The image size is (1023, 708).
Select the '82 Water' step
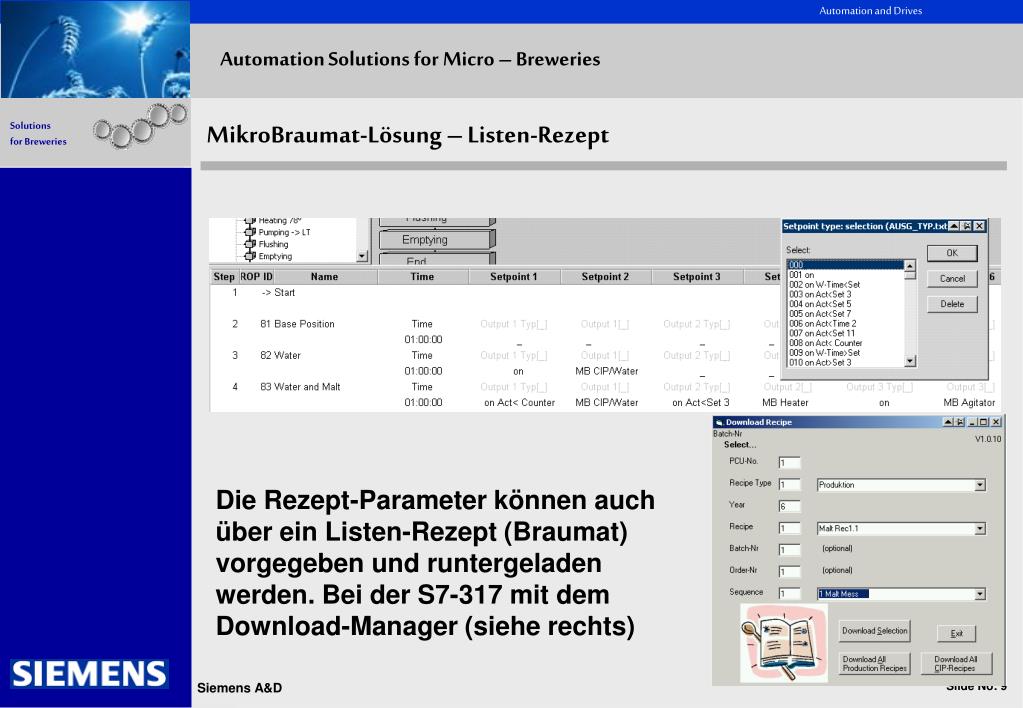click(x=280, y=356)
